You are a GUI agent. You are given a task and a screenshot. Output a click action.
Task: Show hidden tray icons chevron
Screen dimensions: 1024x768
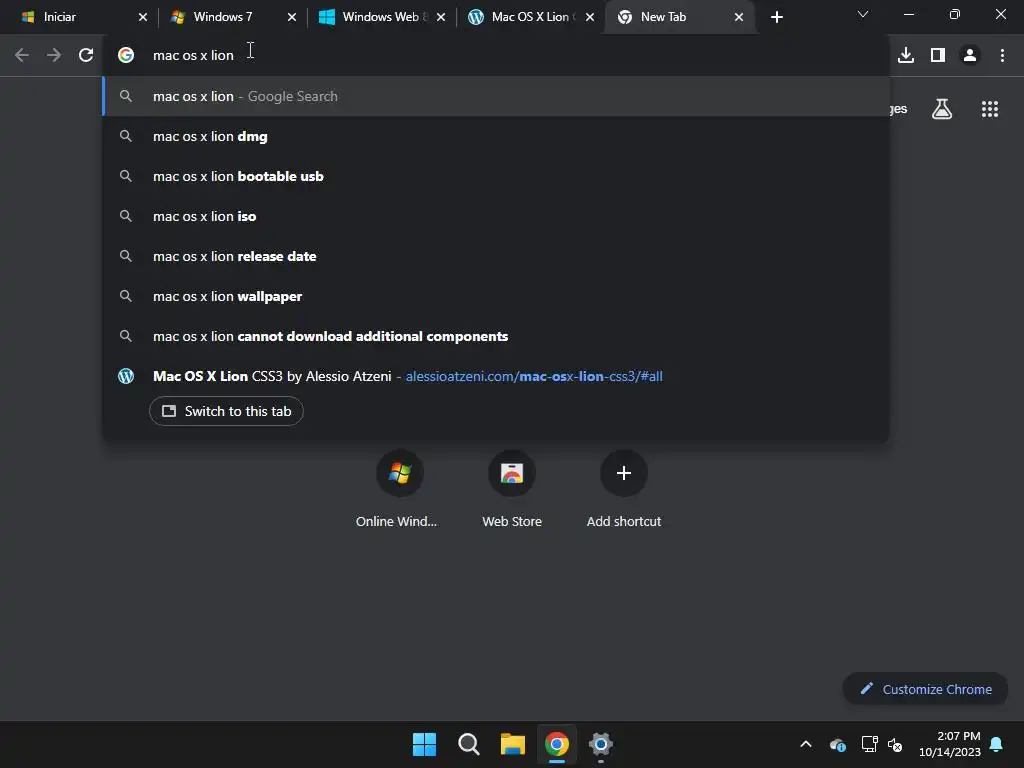[806, 744]
